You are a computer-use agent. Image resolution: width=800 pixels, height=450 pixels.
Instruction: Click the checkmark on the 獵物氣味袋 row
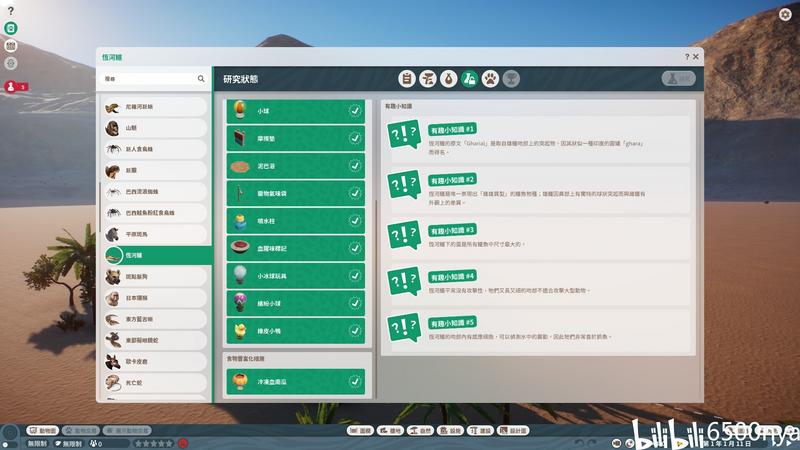coord(355,193)
